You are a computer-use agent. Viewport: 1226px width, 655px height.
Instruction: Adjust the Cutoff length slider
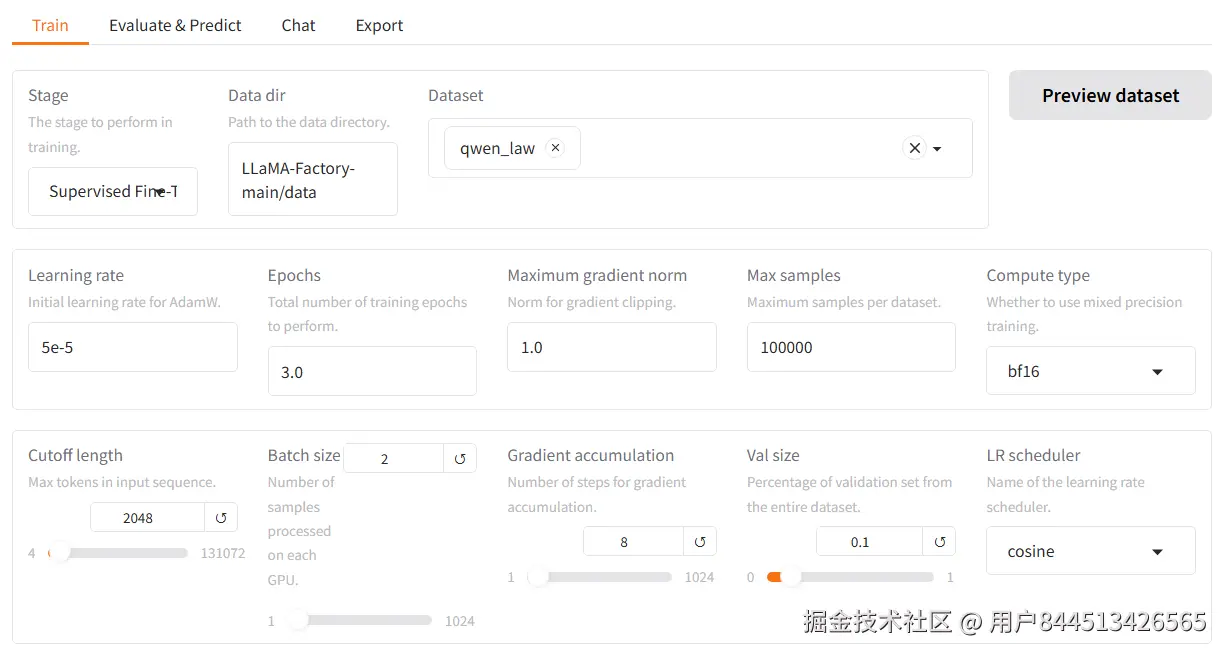(117, 552)
